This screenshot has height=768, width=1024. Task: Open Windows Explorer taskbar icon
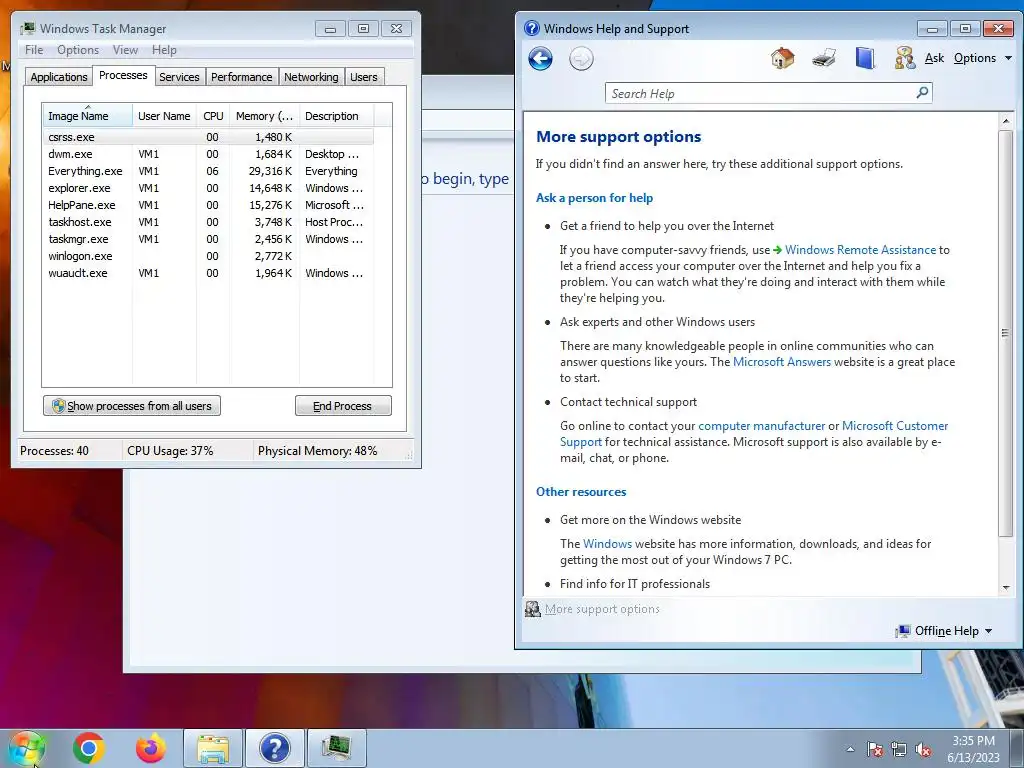pos(213,748)
